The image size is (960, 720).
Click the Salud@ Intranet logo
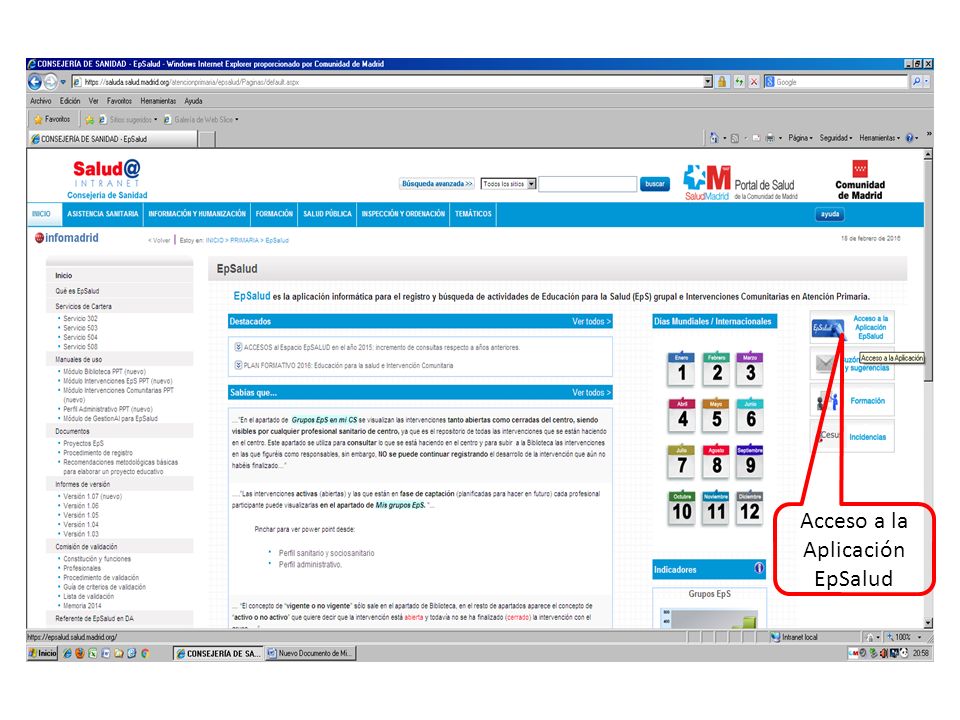click(107, 179)
